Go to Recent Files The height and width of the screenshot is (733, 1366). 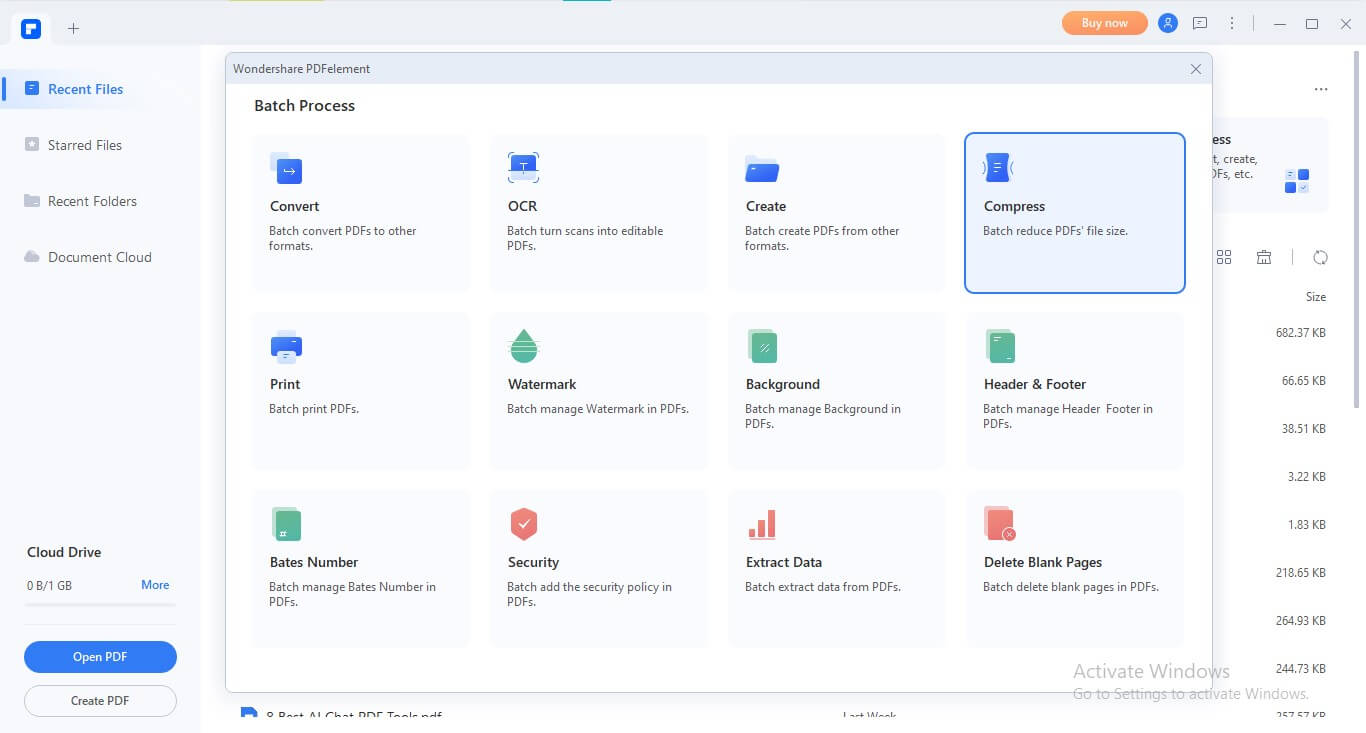coord(100,89)
